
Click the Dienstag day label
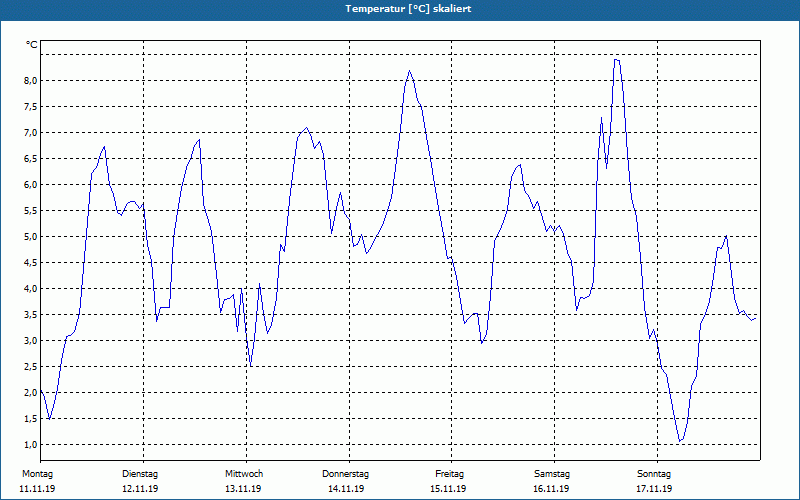(x=140, y=474)
